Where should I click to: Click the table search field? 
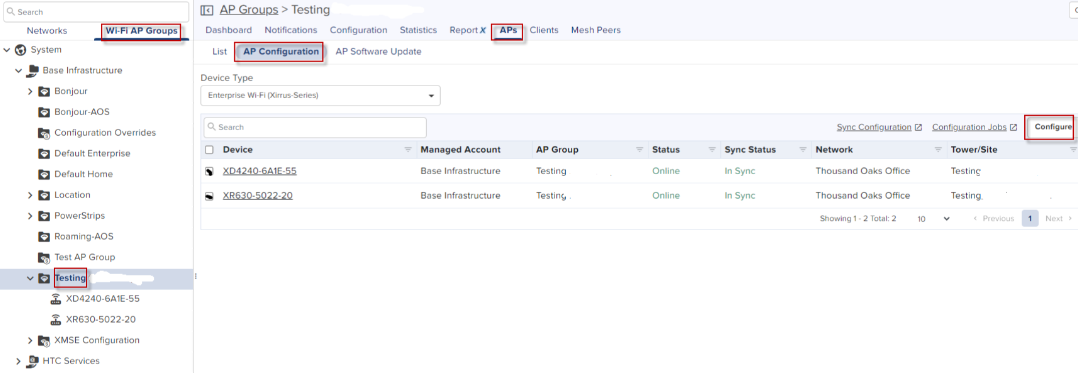tap(315, 127)
